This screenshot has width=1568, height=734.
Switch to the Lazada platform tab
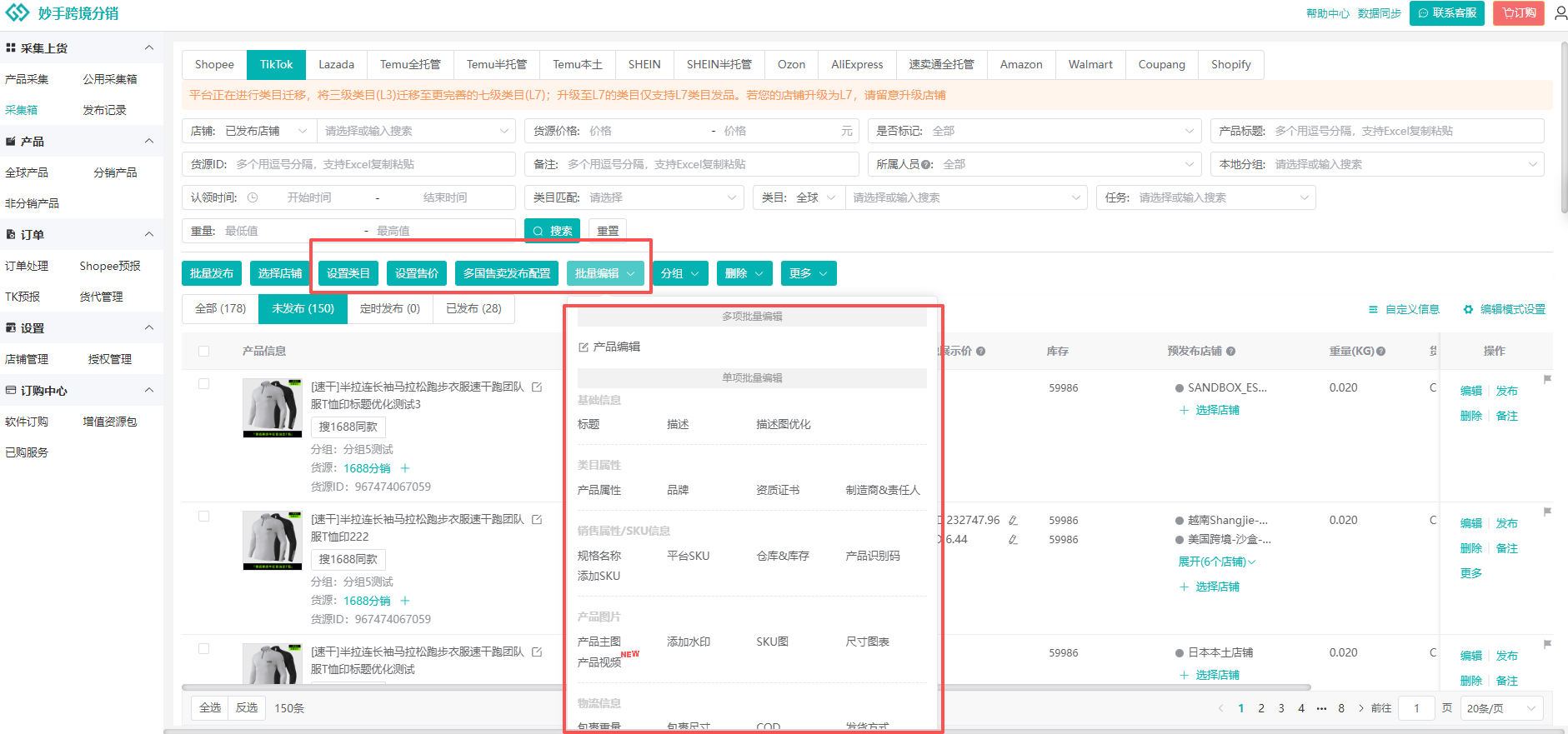(x=336, y=64)
